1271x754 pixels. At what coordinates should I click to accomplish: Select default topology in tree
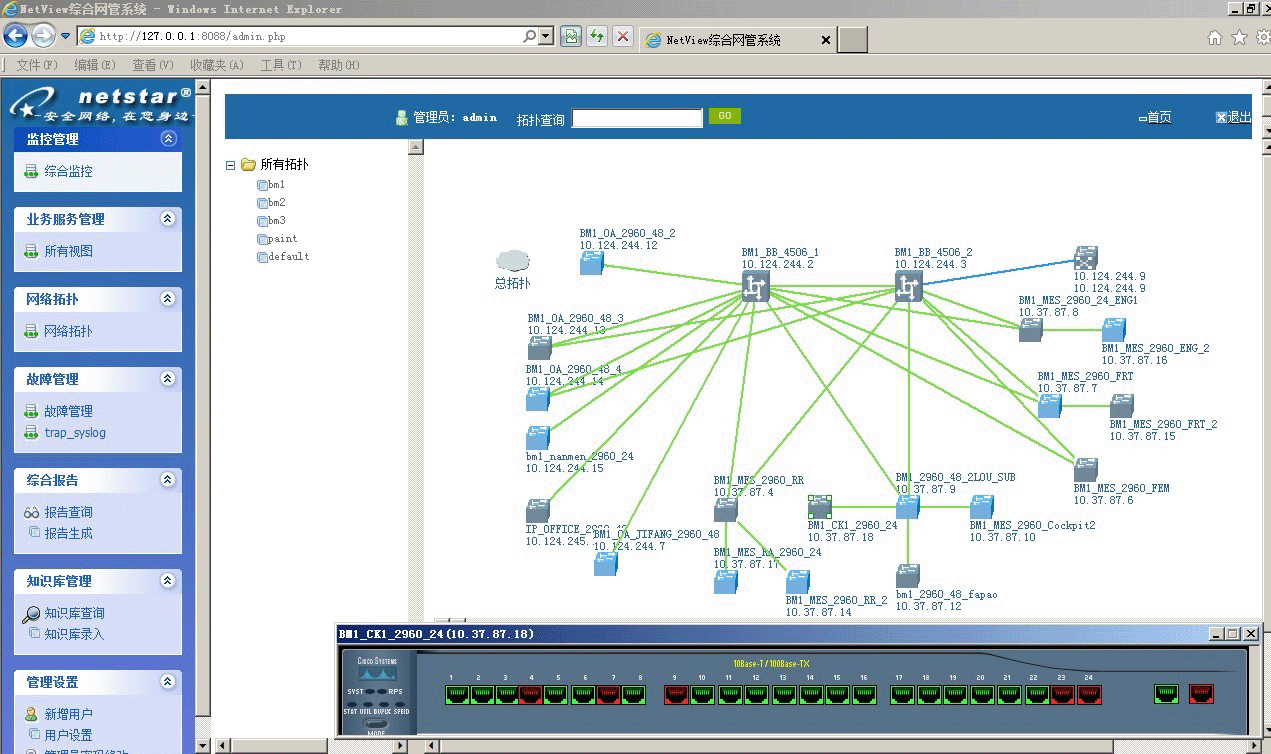coord(288,257)
